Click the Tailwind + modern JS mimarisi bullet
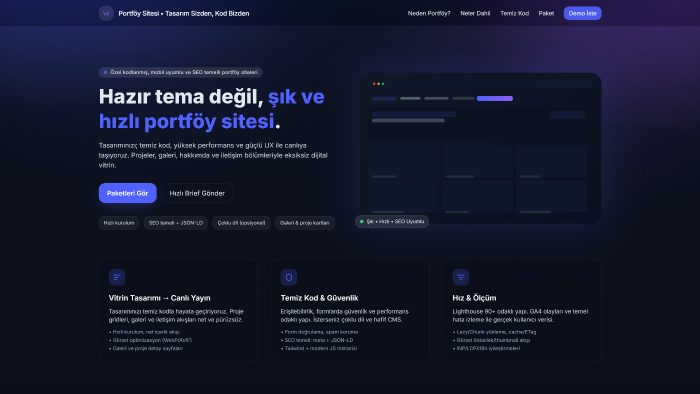This screenshot has height=394, width=700. point(319,348)
